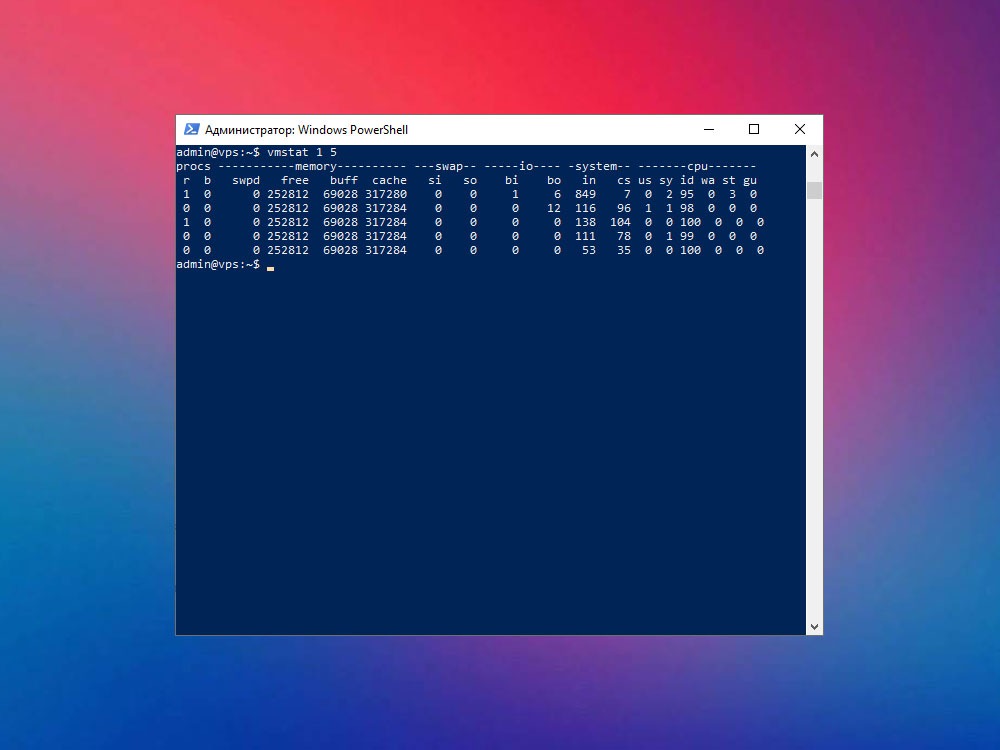Click the 'io' section header
The width and height of the screenshot is (1000, 750).
click(x=526, y=166)
